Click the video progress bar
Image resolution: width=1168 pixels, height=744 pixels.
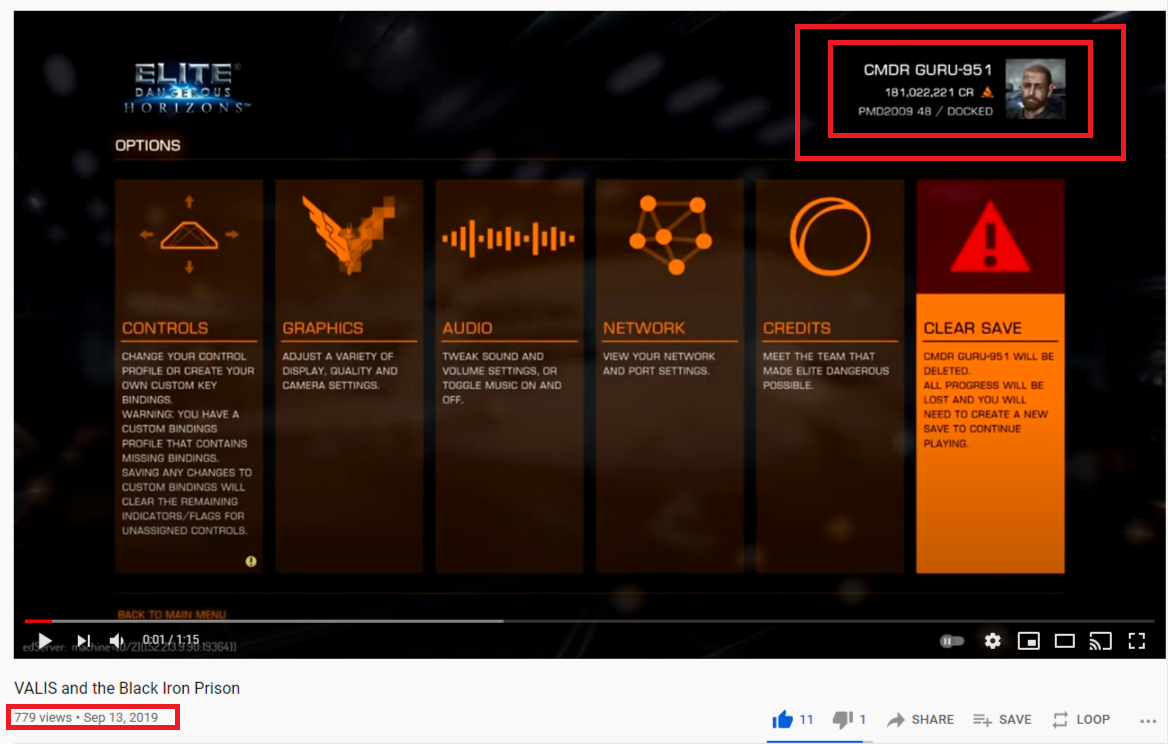(589, 620)
